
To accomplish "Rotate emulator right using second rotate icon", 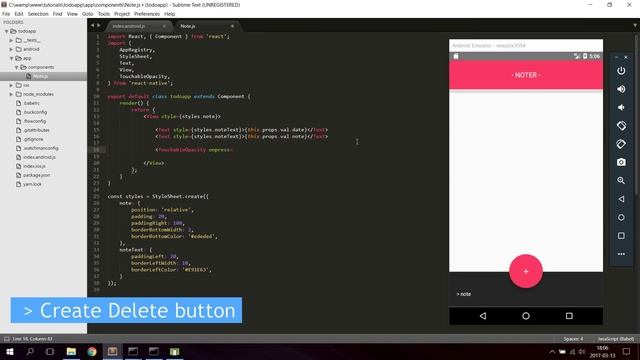I will (621, 144).
